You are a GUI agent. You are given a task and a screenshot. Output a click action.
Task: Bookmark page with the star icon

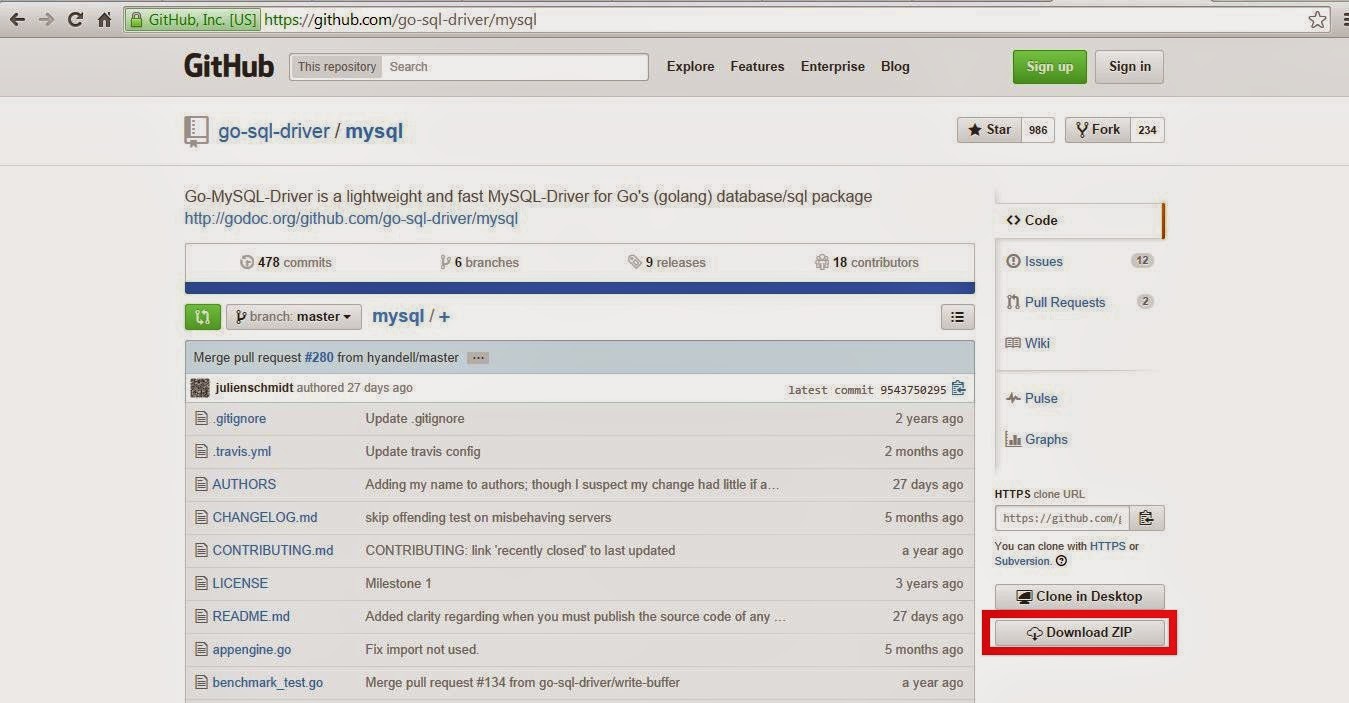point(1318,19)
